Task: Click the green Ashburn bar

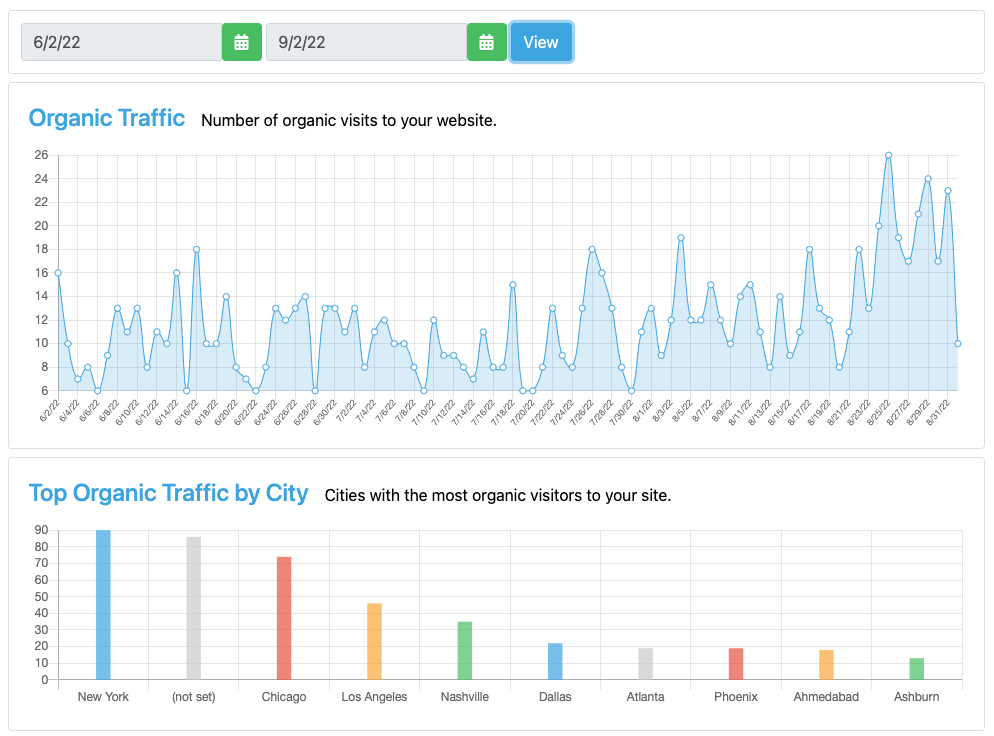Action: point(916,669)
